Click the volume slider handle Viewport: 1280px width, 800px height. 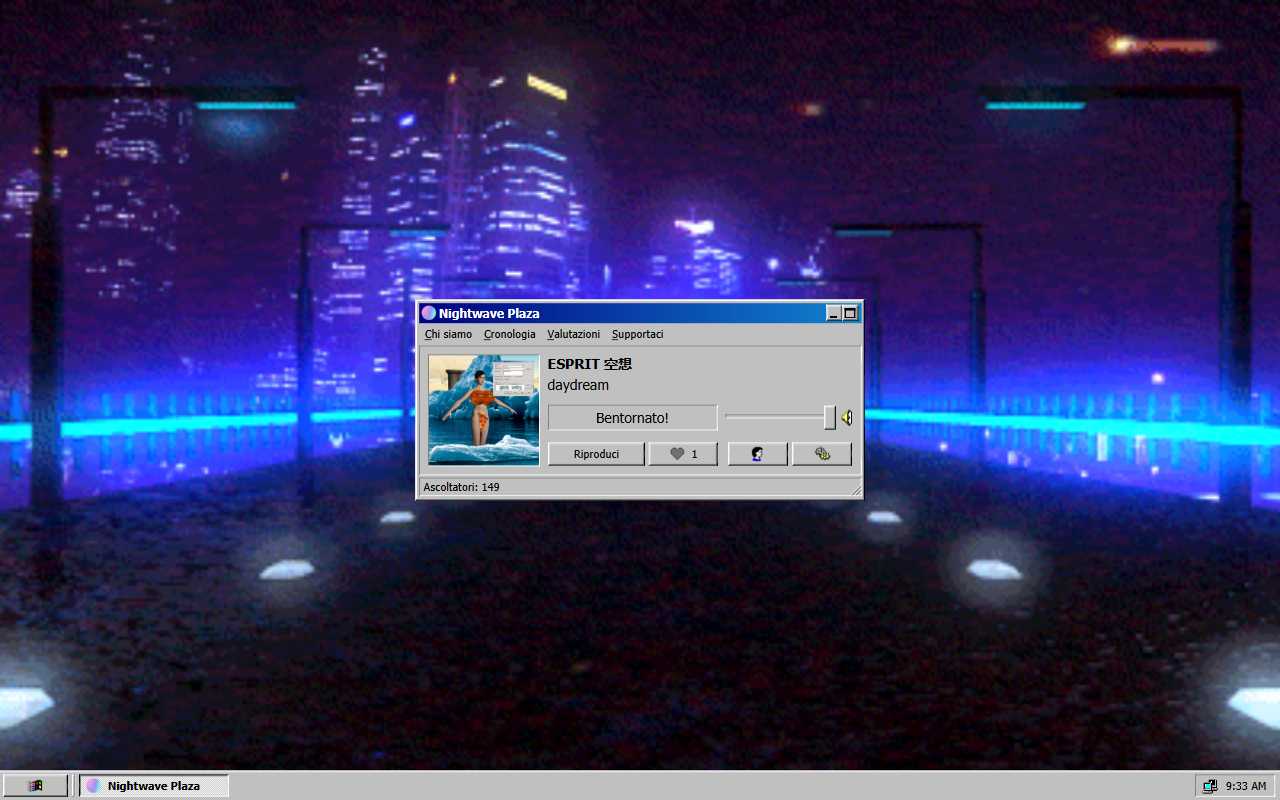(x=829, y=417)
